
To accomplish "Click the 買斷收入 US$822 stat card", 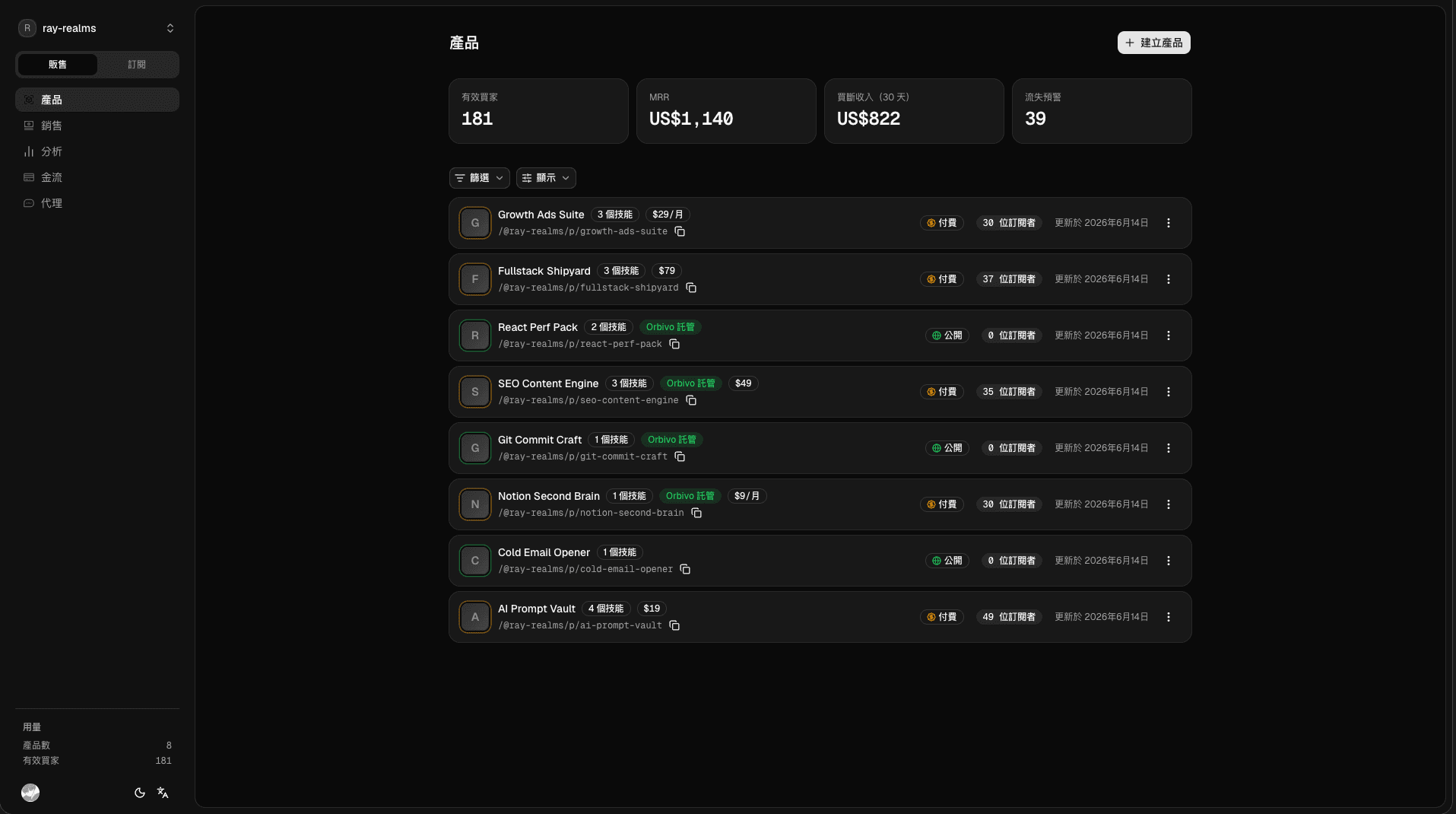I will coord(914,111).
